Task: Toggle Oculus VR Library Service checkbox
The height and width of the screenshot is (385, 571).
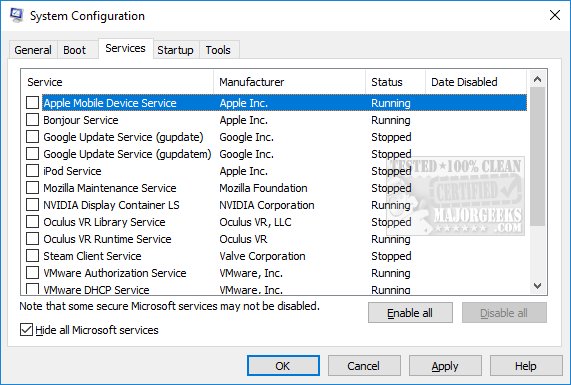Action: (x=32, y=221)
